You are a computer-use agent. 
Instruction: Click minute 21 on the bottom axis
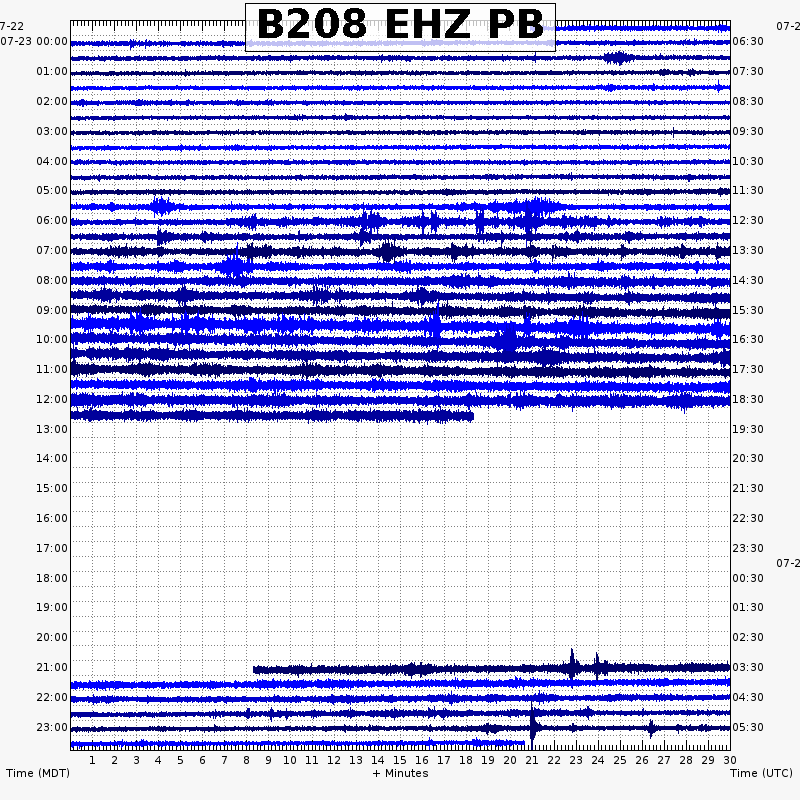(x=532, y=760)
